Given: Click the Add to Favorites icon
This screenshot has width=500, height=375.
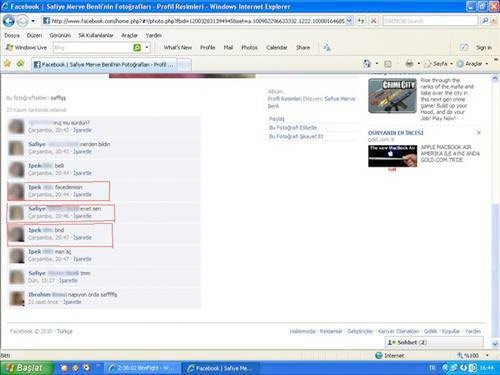Looking at the screenshot, I should 20,63.
